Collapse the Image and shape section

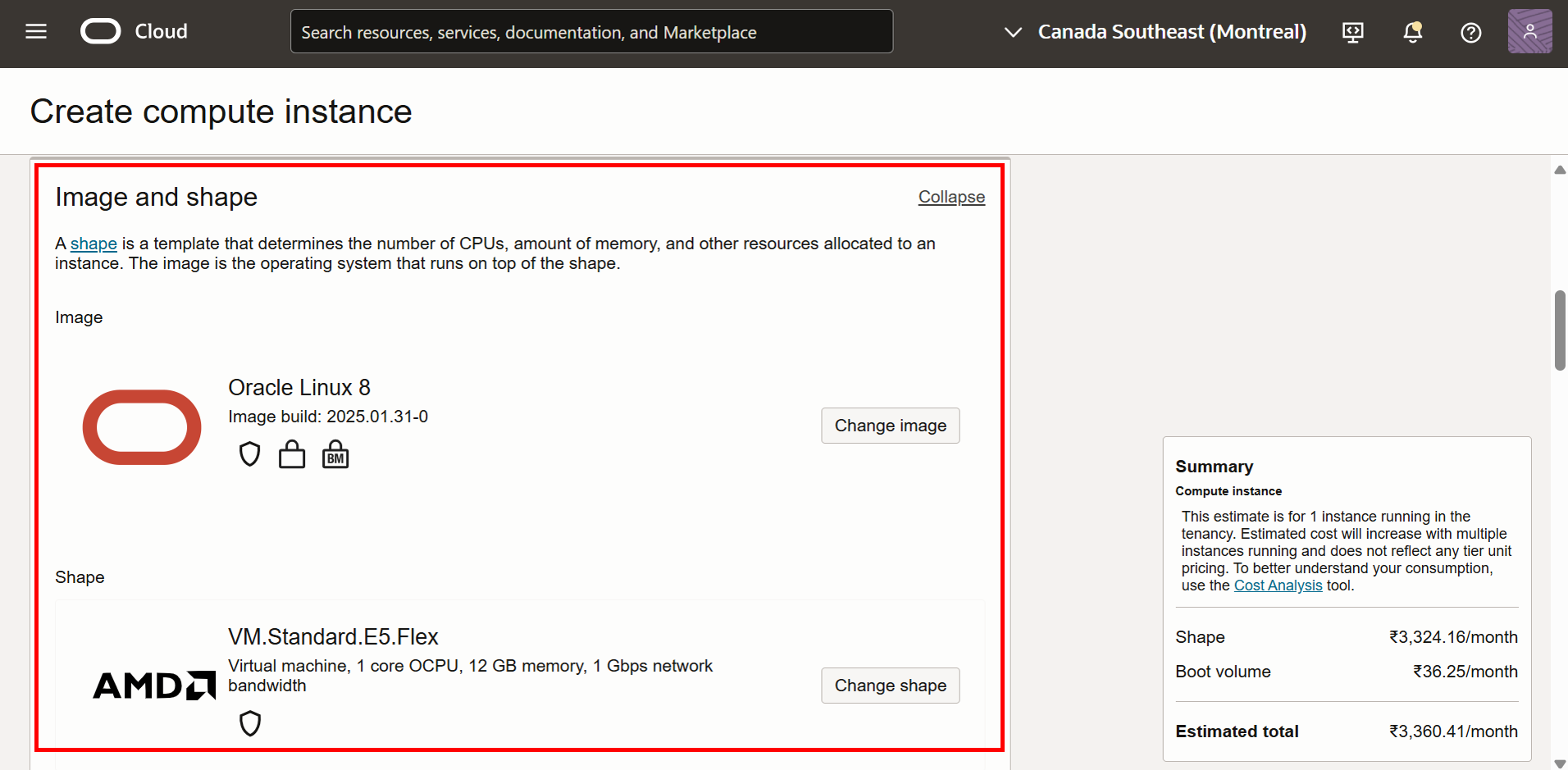click(951, 197)
